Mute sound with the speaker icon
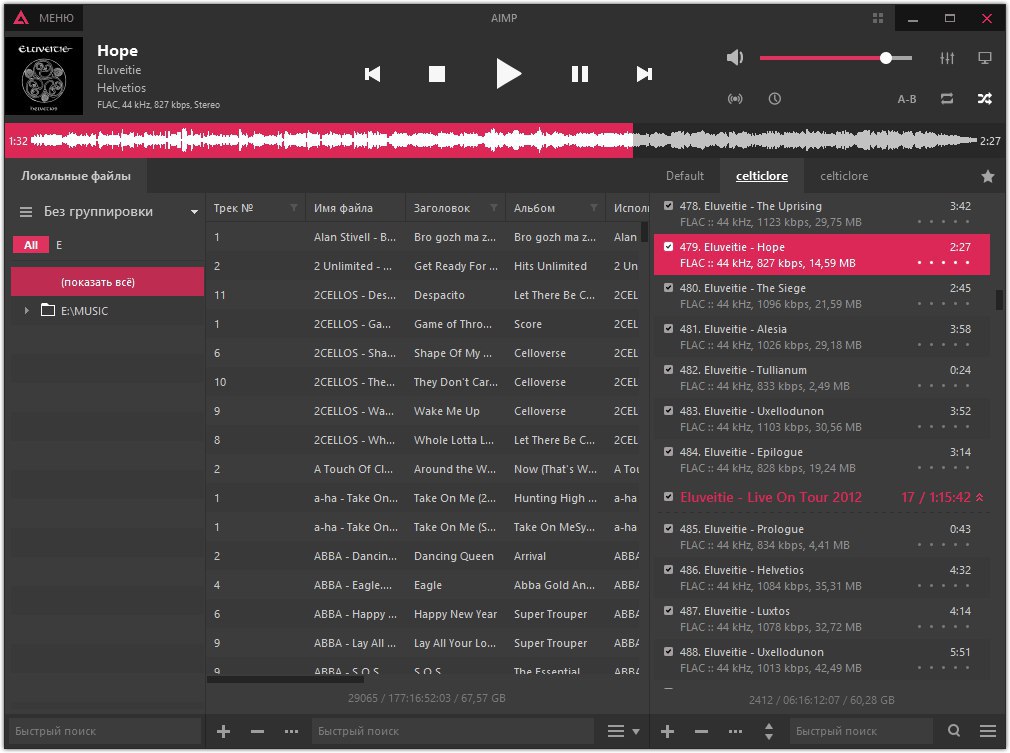 coord(735,57)
